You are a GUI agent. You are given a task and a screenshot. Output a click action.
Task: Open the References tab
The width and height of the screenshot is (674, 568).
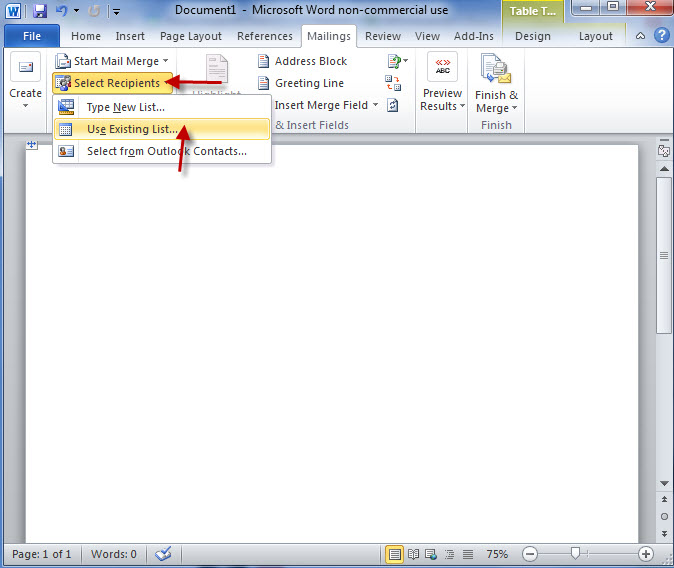(265, 36)
